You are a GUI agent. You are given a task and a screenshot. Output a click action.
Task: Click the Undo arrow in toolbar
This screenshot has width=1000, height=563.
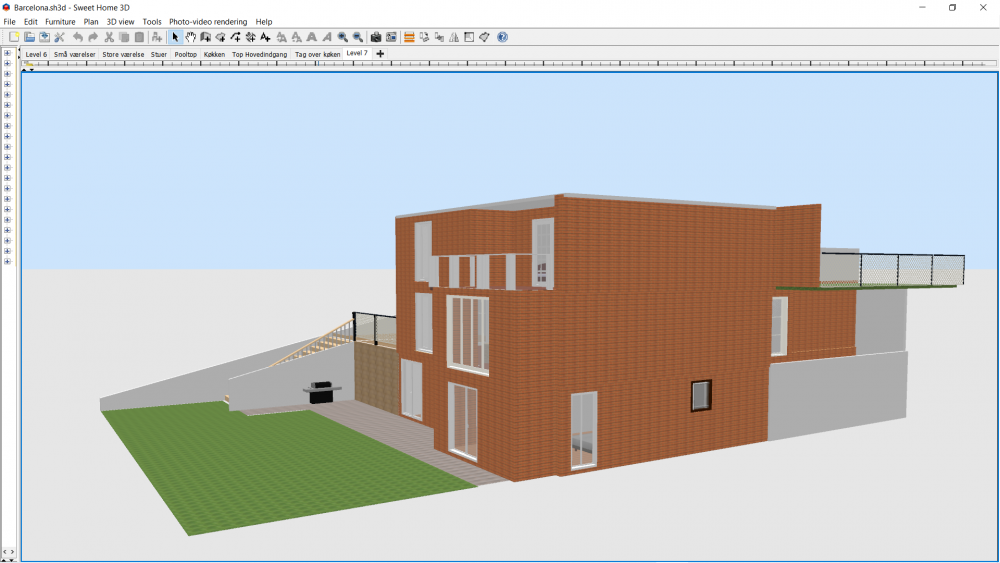pos(78,37)
